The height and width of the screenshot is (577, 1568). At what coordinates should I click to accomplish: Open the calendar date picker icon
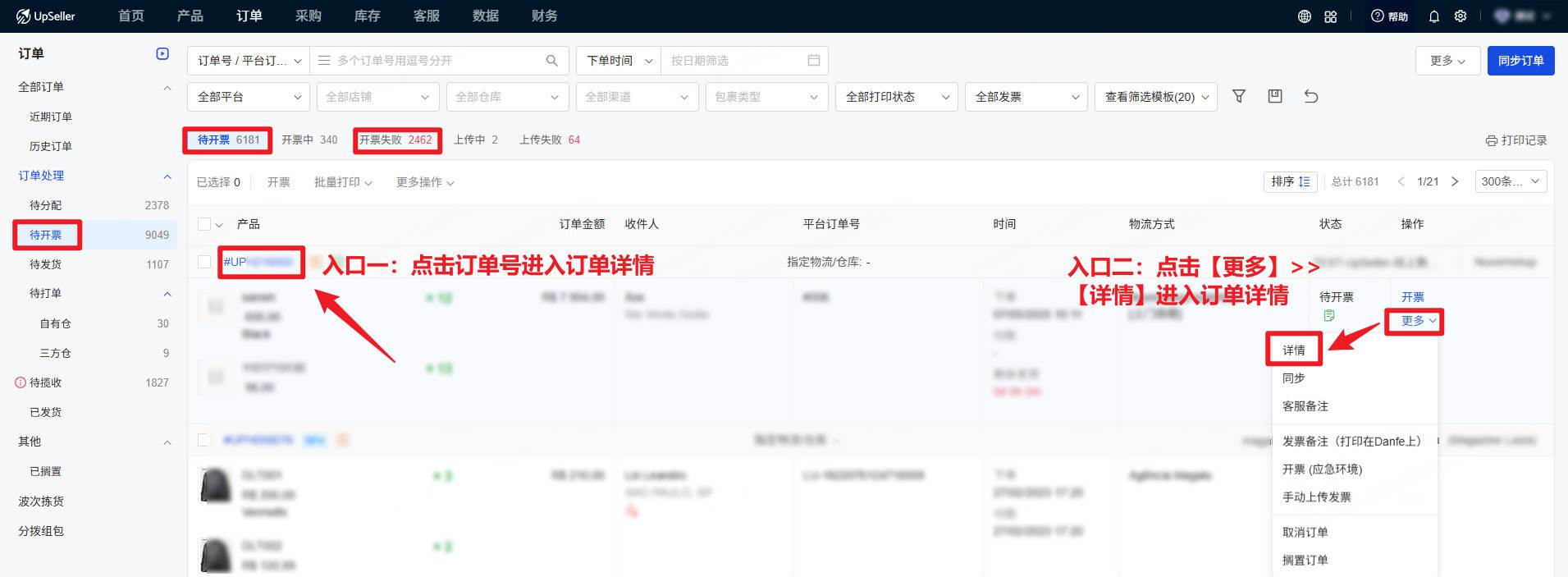(x=814, y=60)
